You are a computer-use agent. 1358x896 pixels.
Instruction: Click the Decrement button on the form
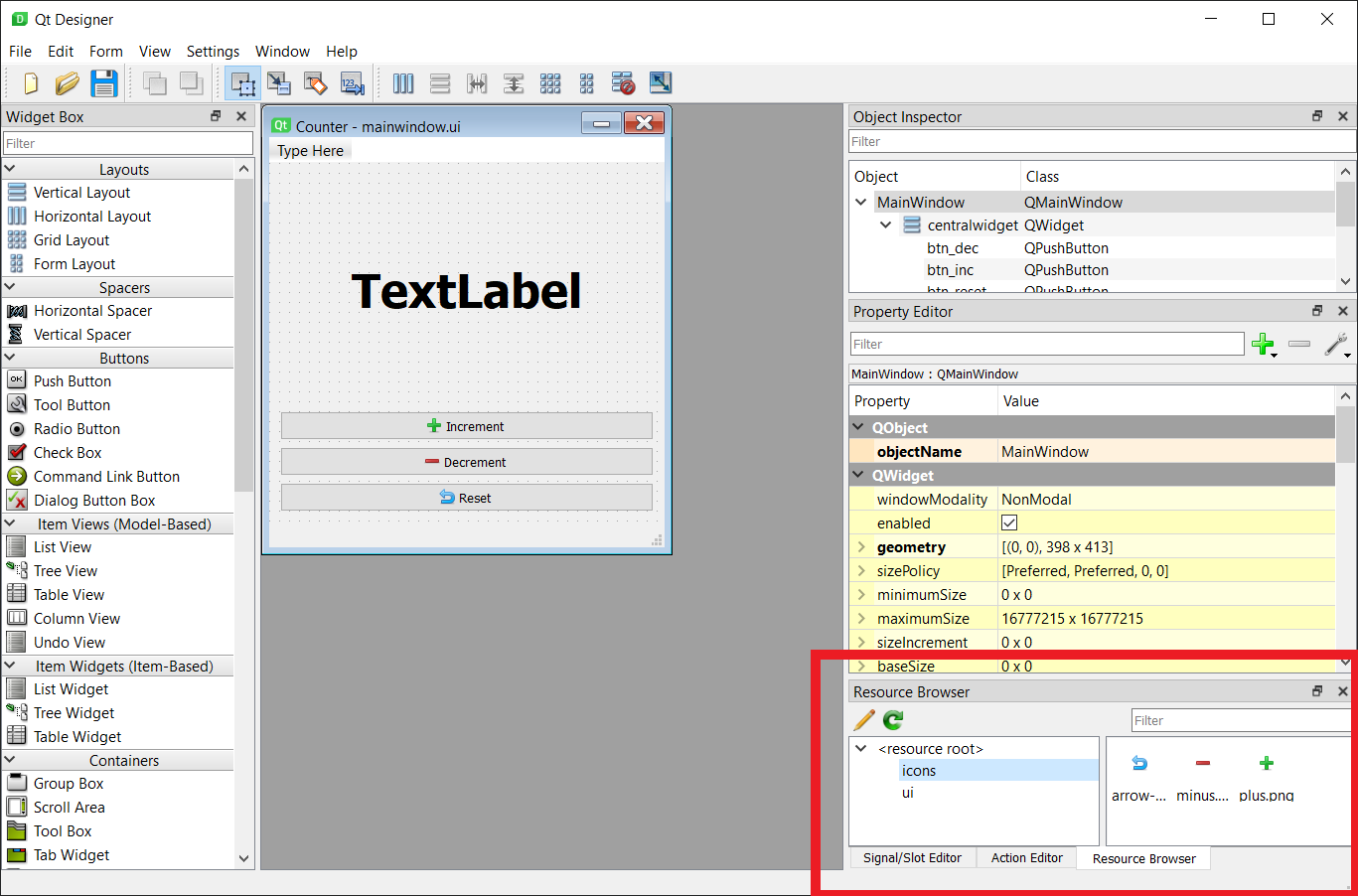tap(466, 462)
